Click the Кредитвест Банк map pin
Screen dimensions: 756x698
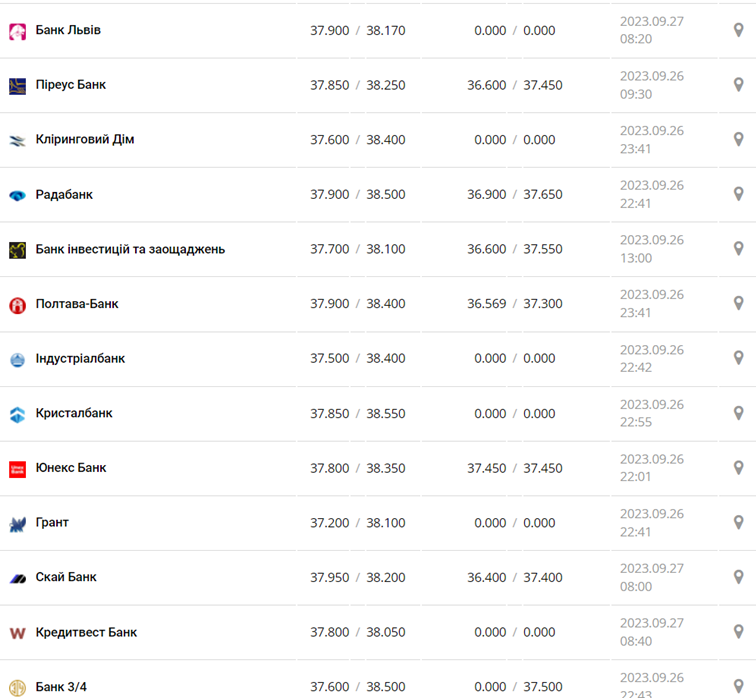(739, 632)
